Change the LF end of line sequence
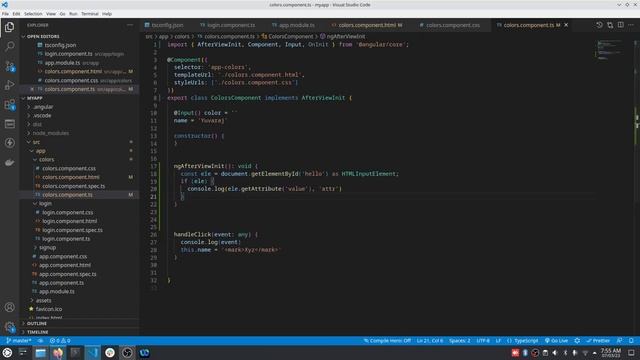 [498, 340]
